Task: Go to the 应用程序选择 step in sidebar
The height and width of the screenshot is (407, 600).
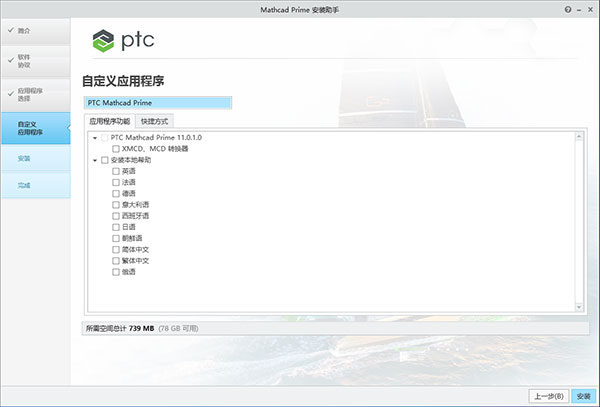Action: (36, 95)
